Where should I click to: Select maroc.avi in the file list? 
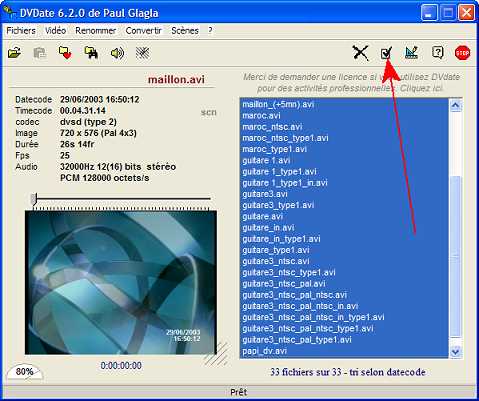(344, 116)
